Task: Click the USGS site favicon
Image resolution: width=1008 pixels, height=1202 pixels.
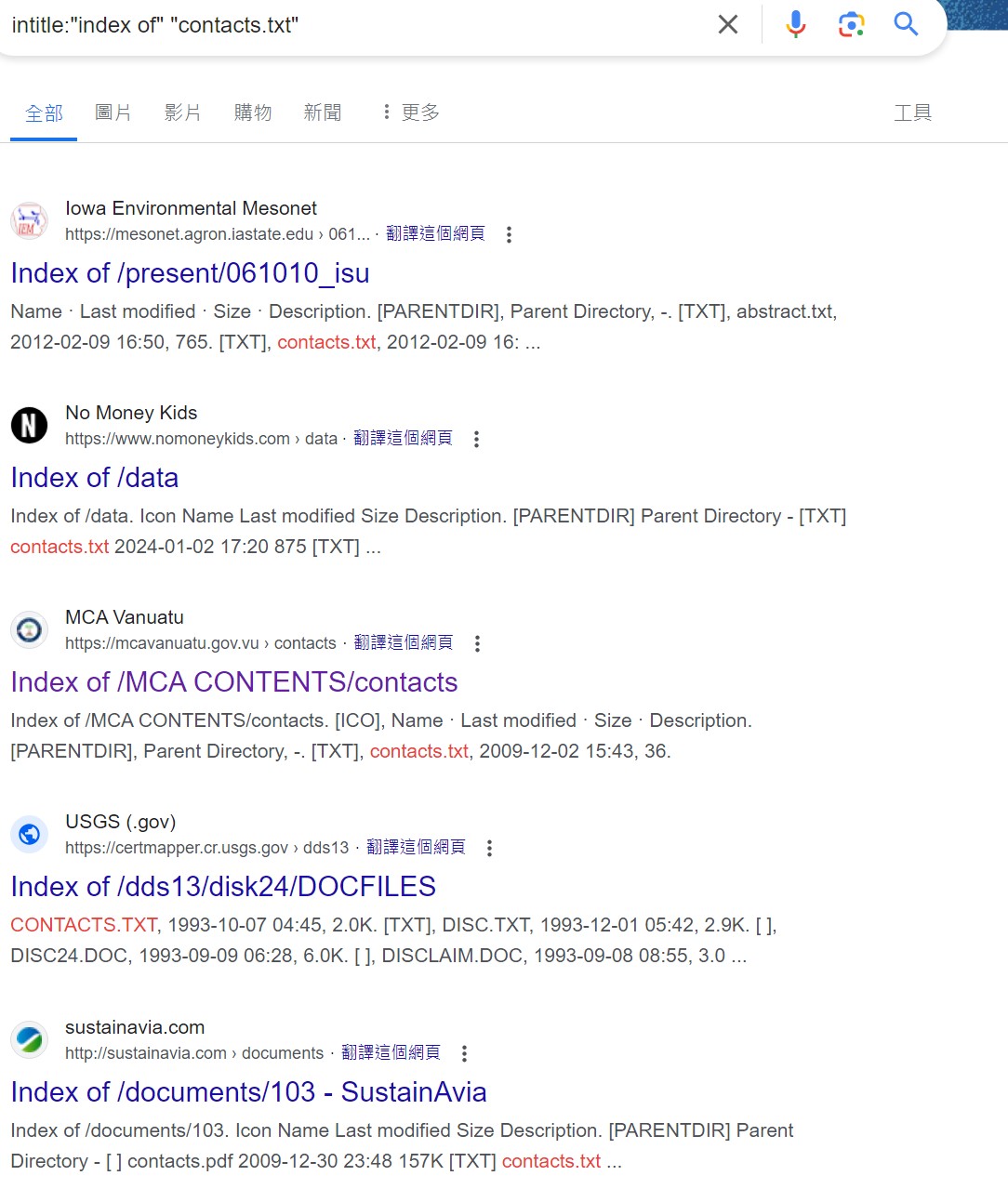Action: pos(29,834)
